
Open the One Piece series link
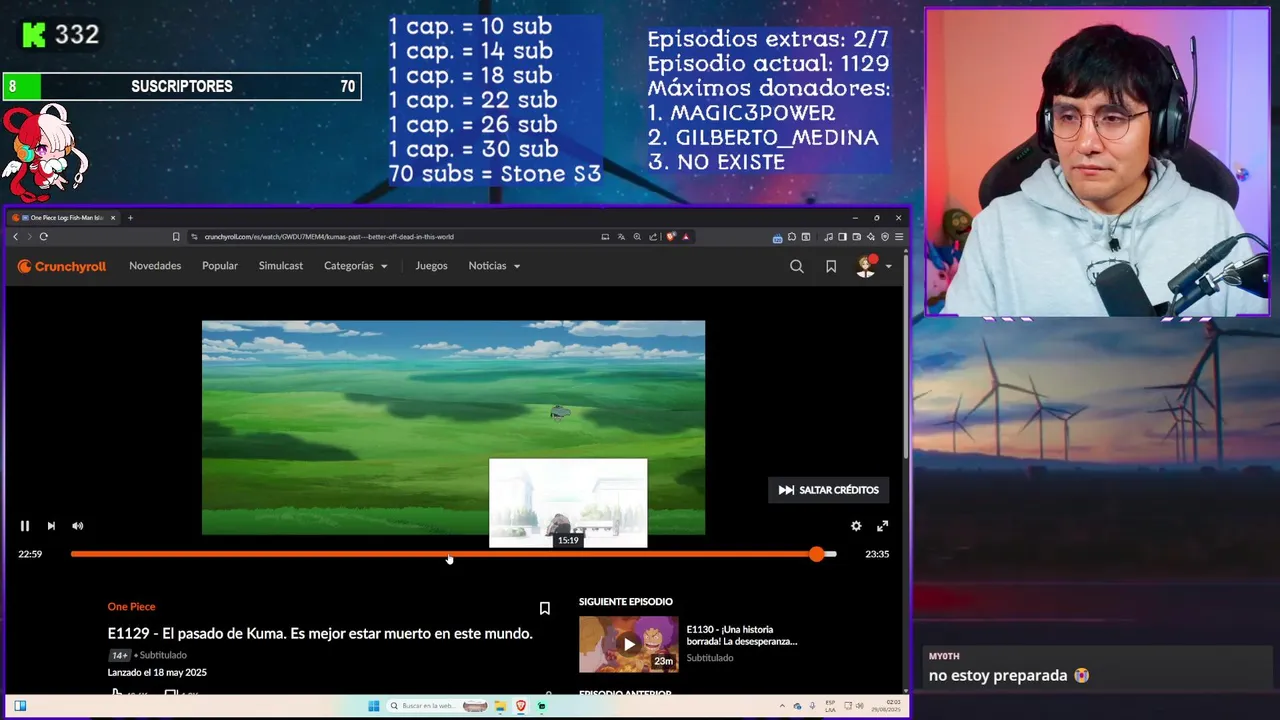[x=131, y=607]
